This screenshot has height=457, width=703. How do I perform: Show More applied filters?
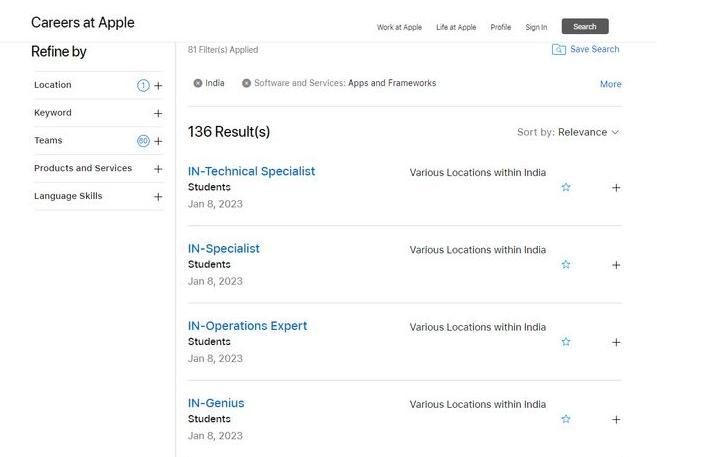611,84
